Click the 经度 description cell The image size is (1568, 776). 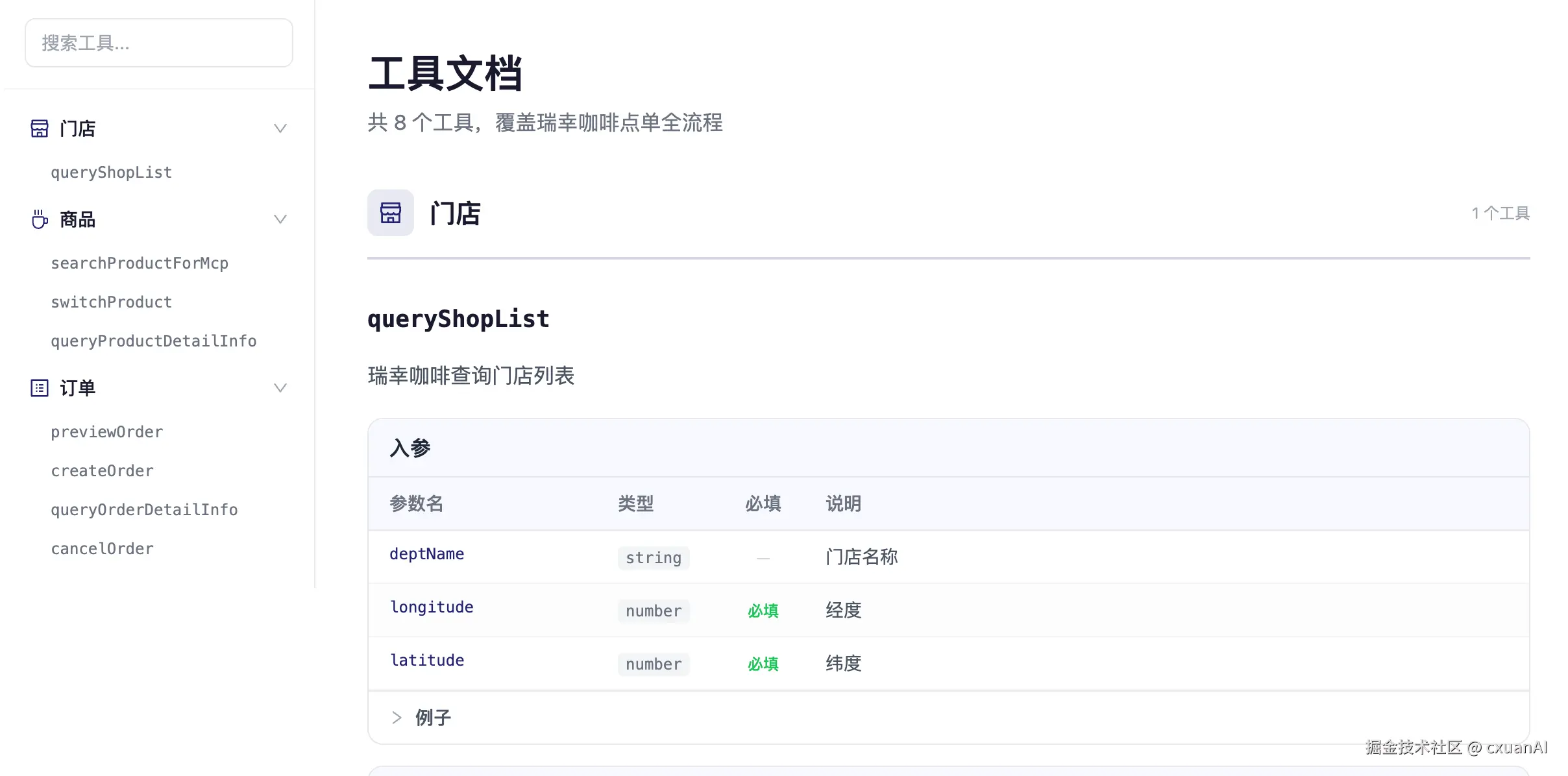(844, 610)
